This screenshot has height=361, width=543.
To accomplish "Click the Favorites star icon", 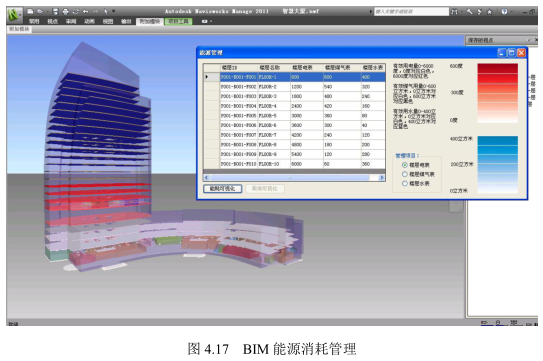I will click(490, 11).
